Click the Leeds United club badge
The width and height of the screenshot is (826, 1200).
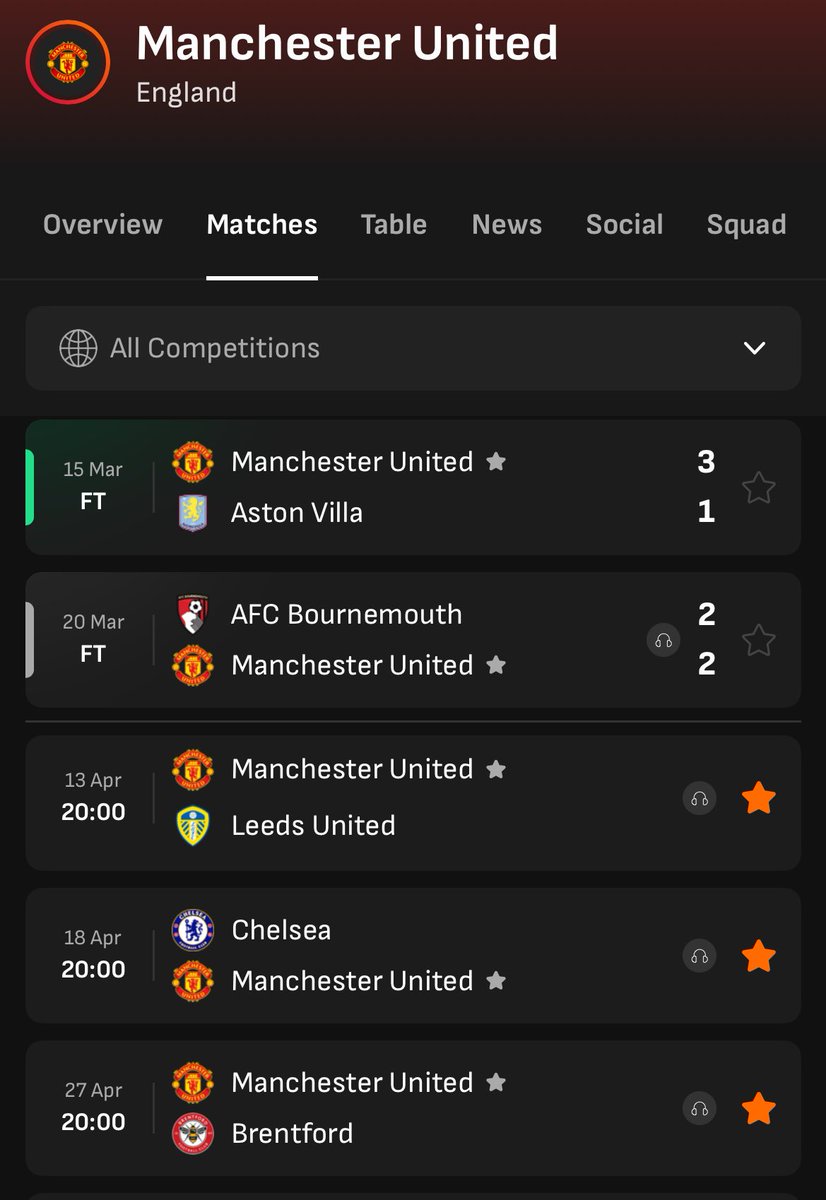(192, 825)
